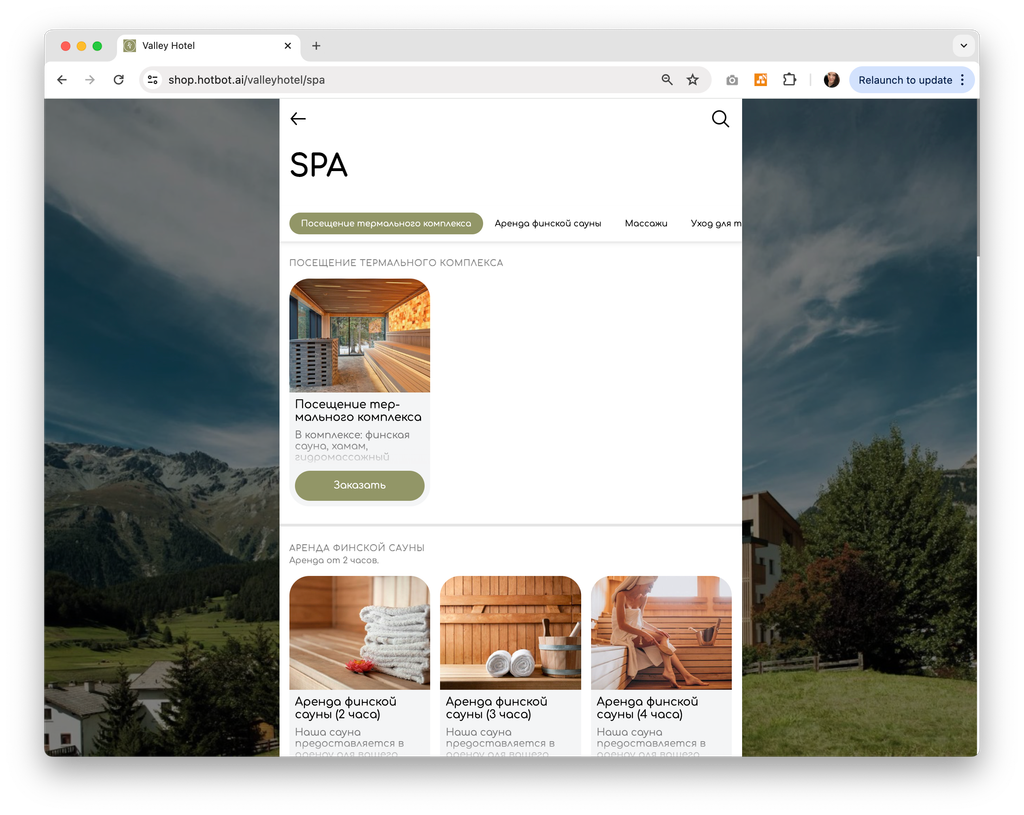Open the Chrome profile avatar

pyautogui.click(x=831, y=80)
